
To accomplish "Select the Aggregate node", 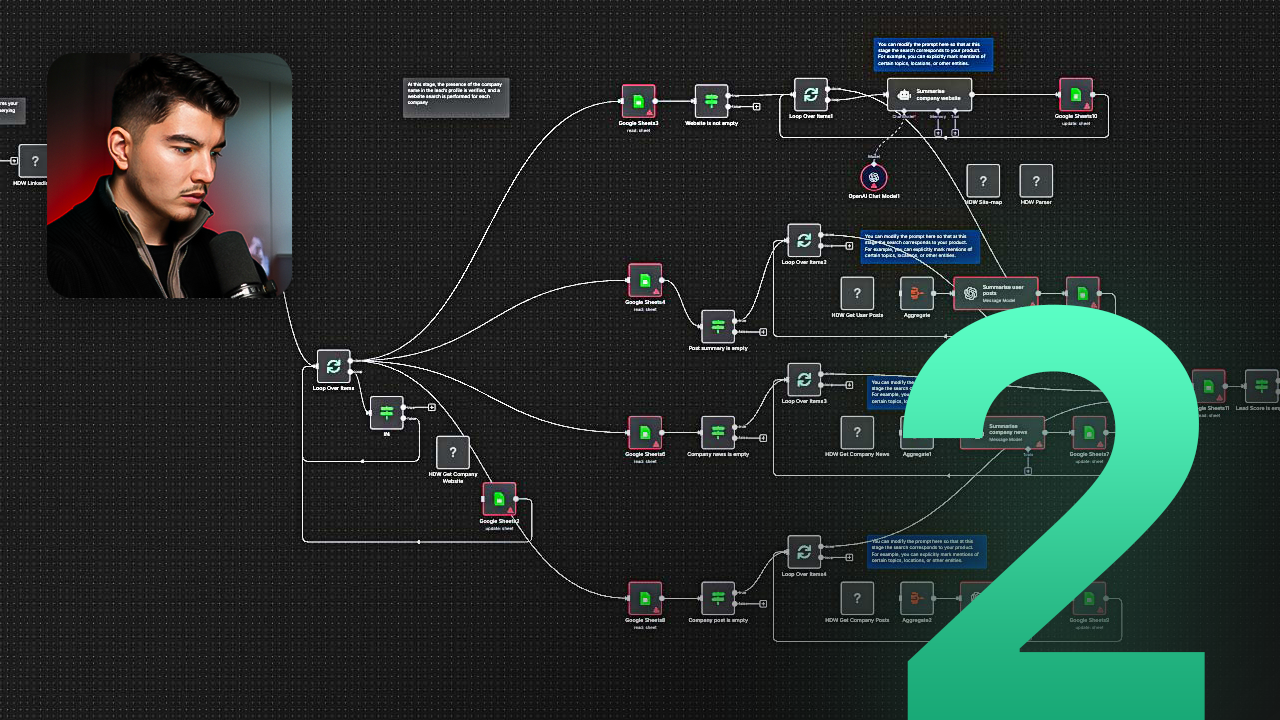I will (917, 293).
